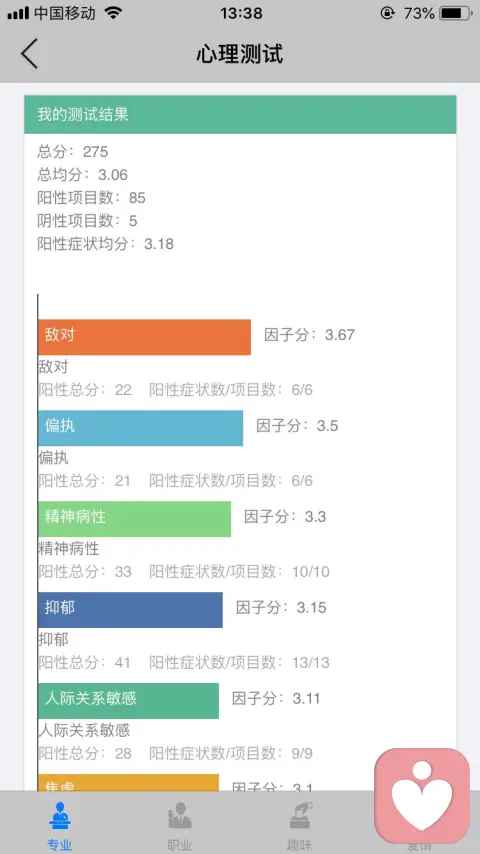Select the 职业 tab icon

[x=180, y=816]
